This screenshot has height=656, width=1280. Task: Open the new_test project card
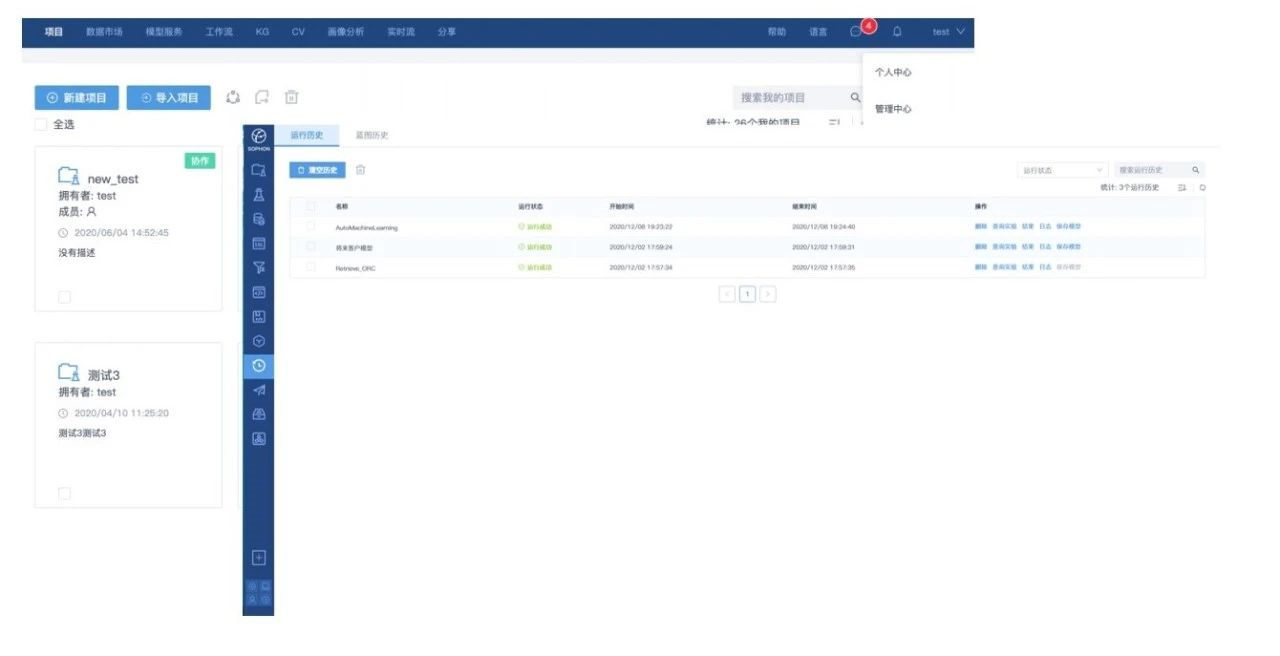(x=128, y=229)
